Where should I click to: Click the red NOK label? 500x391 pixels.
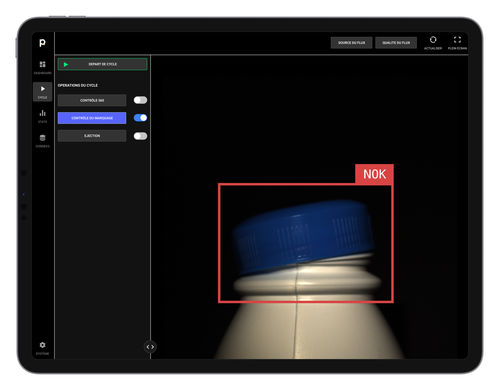click(x=374, y=174)
